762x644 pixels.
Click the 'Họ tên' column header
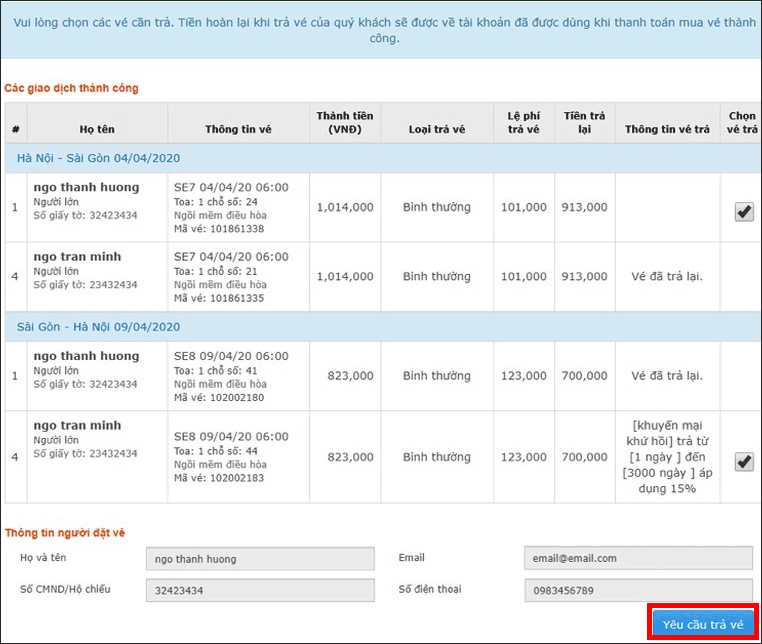[98, 130]
